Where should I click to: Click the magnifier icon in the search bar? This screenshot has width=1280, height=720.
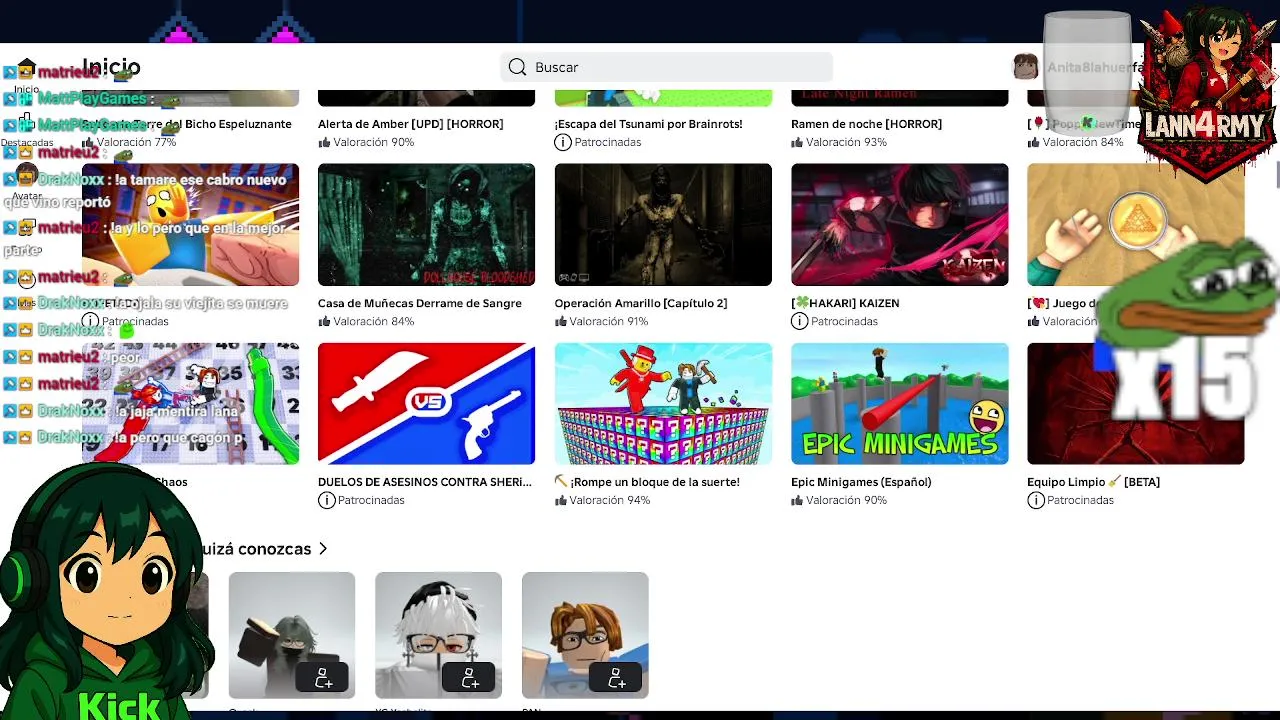517,67
